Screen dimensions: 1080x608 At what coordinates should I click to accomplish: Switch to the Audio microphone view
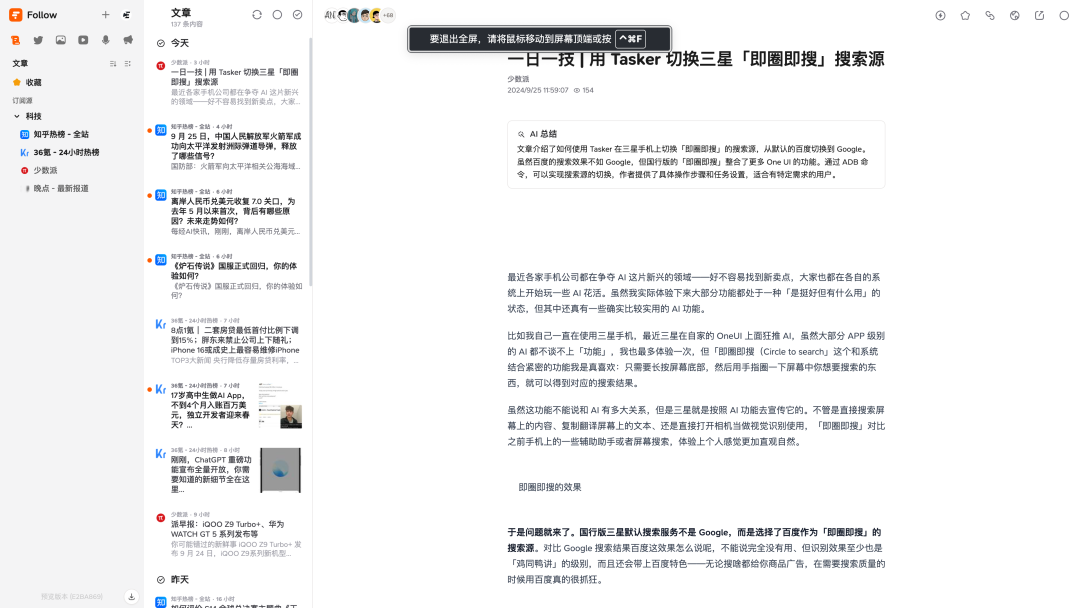105,40
